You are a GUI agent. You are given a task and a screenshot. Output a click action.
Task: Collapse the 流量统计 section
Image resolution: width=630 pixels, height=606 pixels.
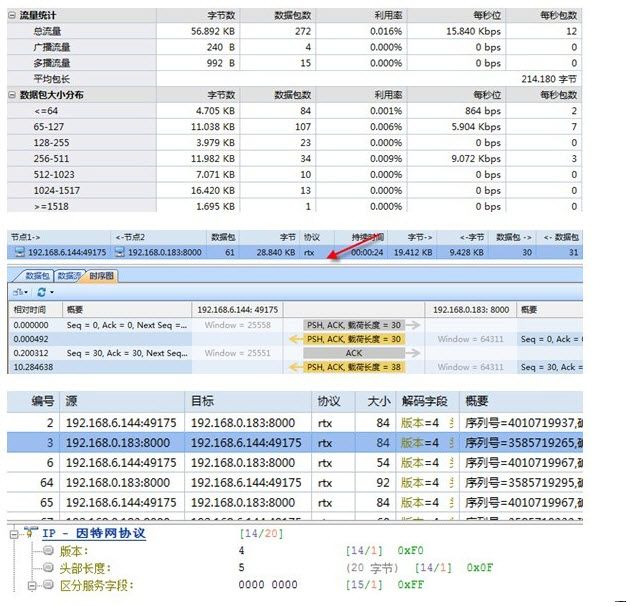pyautogui.click(x=12, y=15)
